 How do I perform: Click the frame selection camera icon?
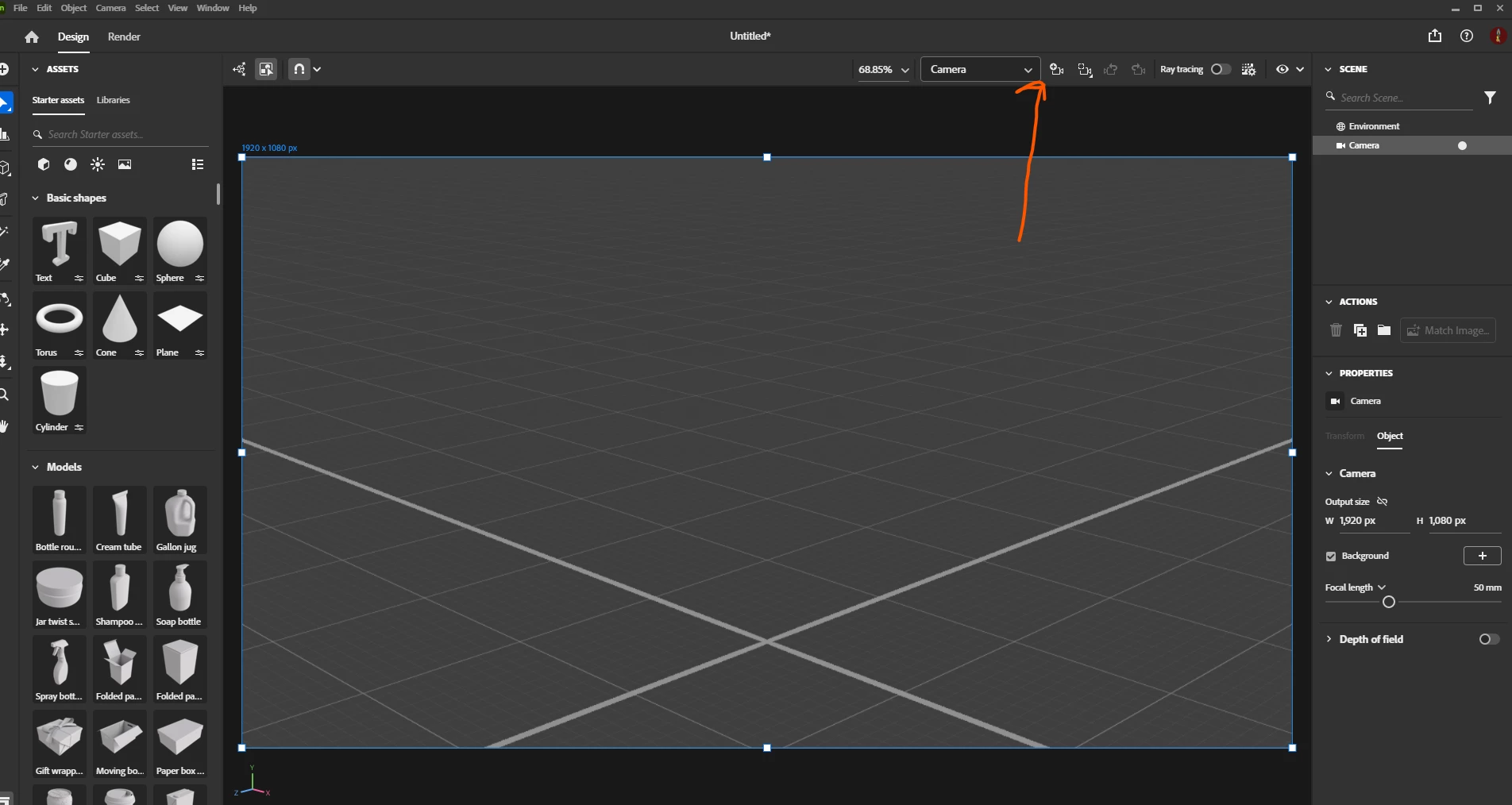(x=1084, y=69)
